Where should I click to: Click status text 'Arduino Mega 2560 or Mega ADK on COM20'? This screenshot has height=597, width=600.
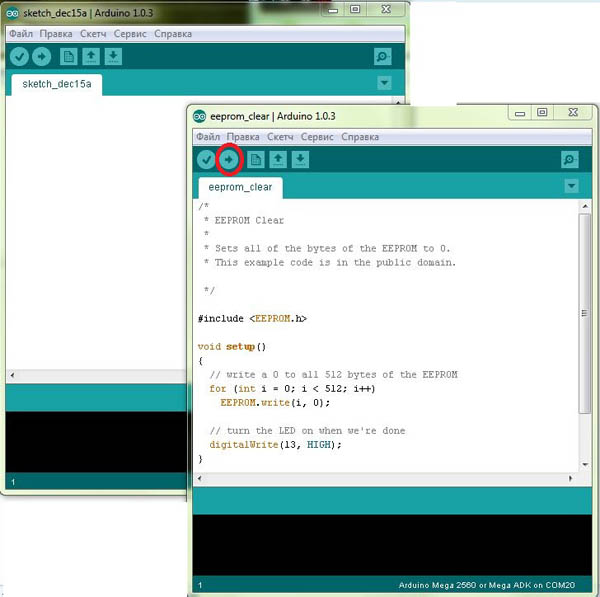point(486,585)
